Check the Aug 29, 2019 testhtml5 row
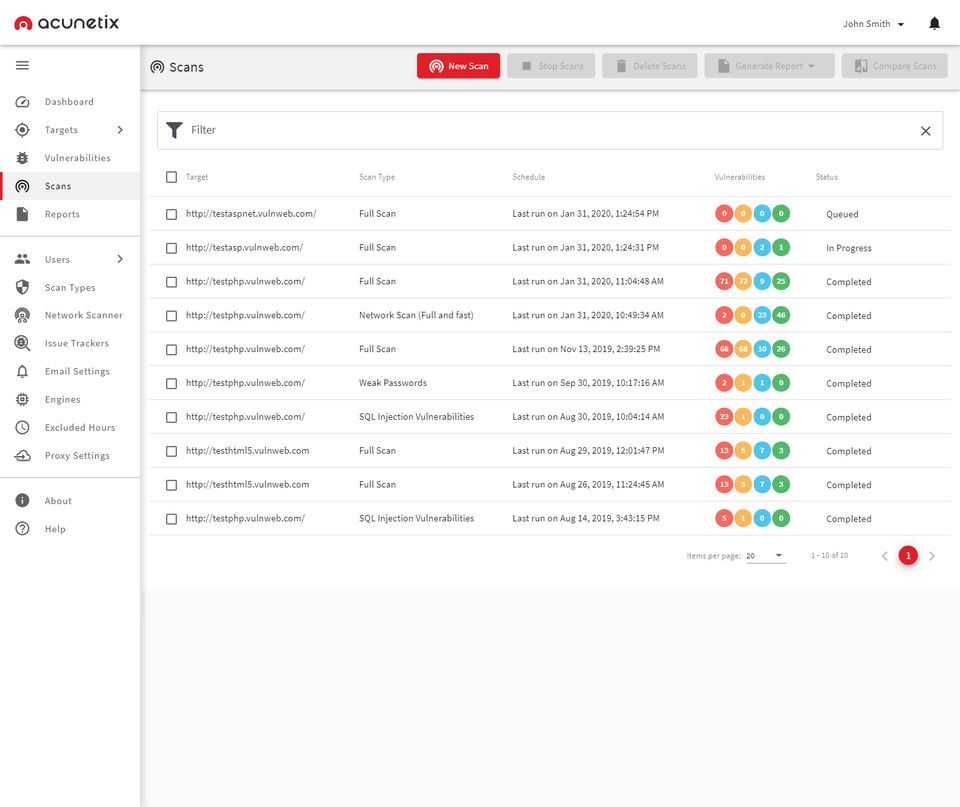Viewport: 960px width, 807px height. 171,451
